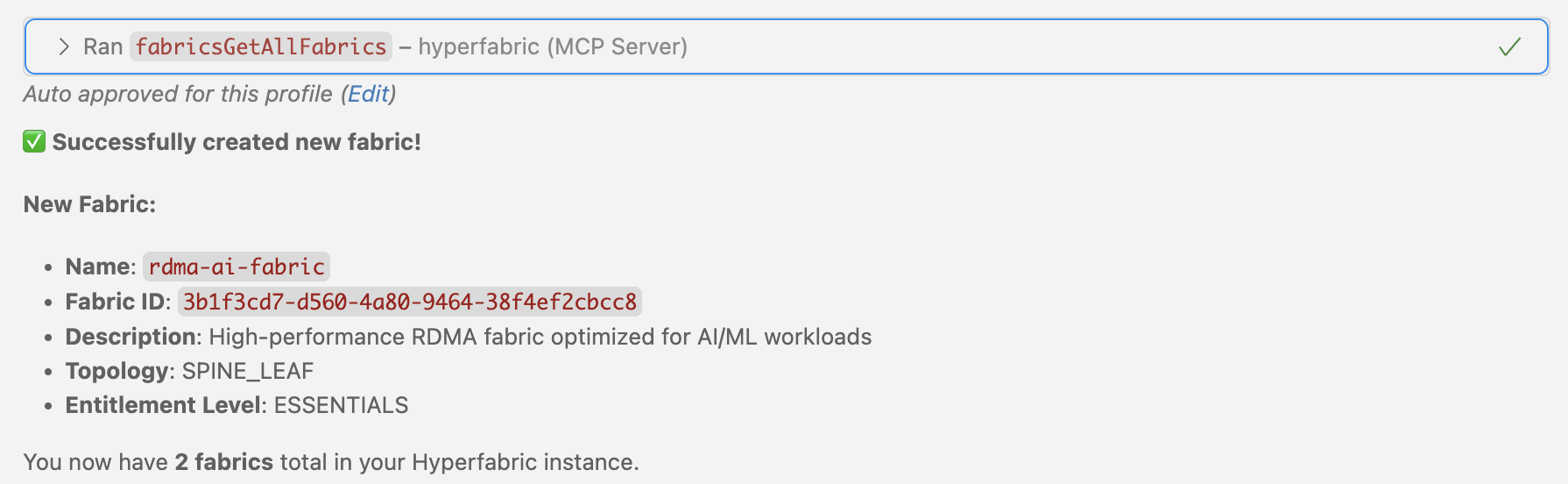The width and height of the screenshot is (1568, 484).
Task: Click the hyperfabric (MCP Server) label
Action: coord(552,47)
